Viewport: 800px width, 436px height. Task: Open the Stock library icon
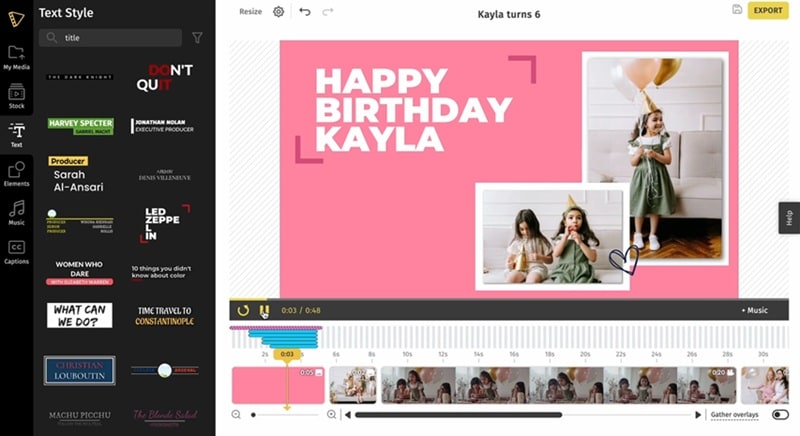click(16, 96)
